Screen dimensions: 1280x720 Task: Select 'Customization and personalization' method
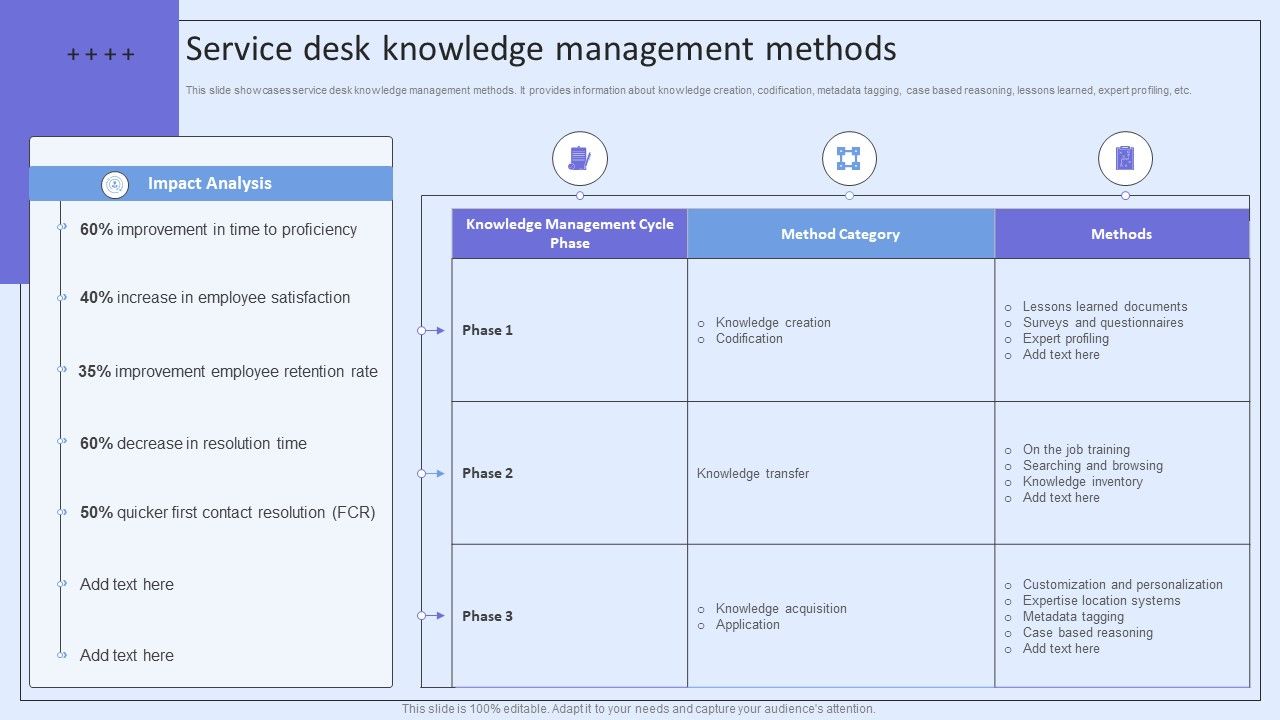pyautogui.click(x=1122, y=584)
